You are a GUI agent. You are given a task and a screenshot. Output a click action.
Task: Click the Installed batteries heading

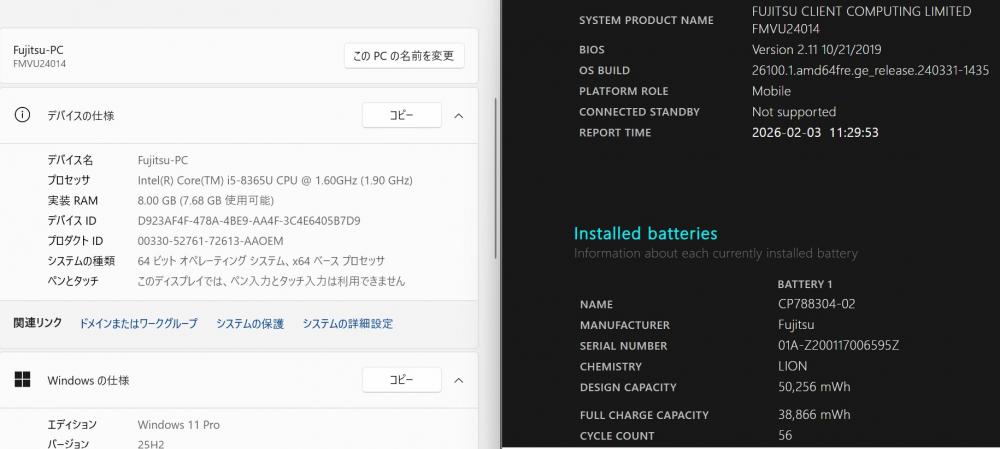pos(645,233)
